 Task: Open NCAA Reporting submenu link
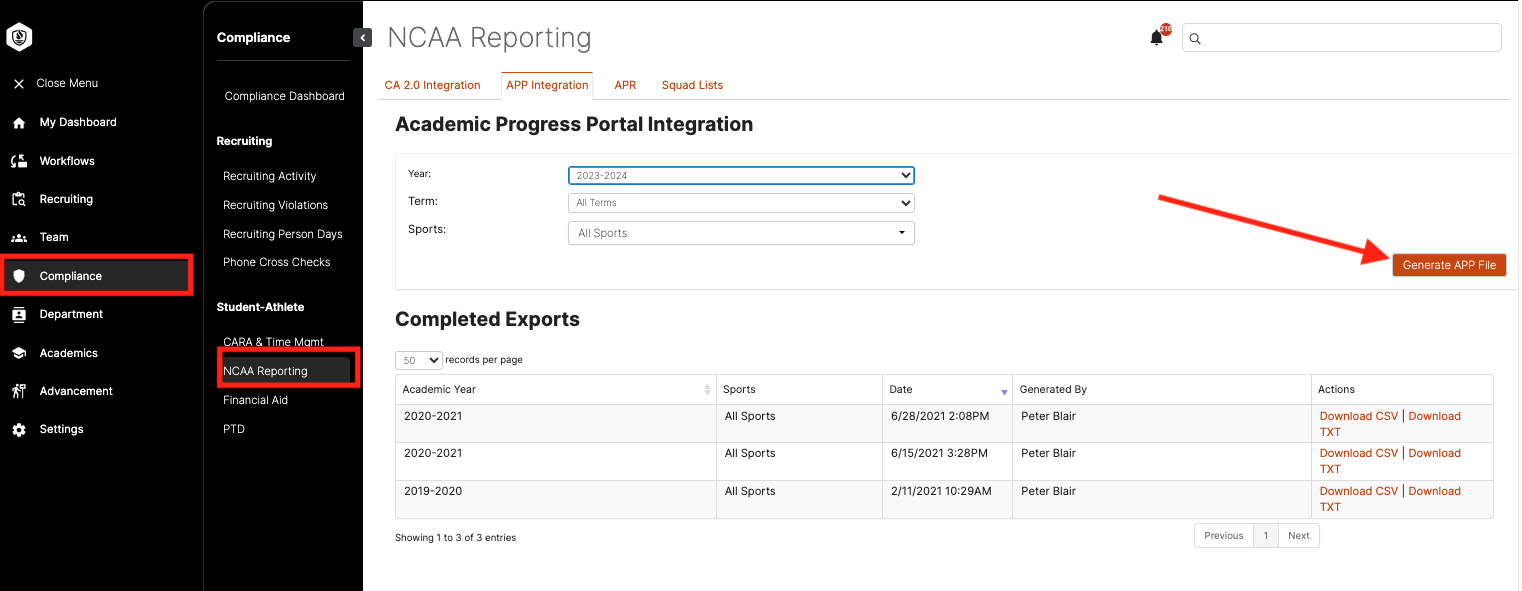coord(265,372)
